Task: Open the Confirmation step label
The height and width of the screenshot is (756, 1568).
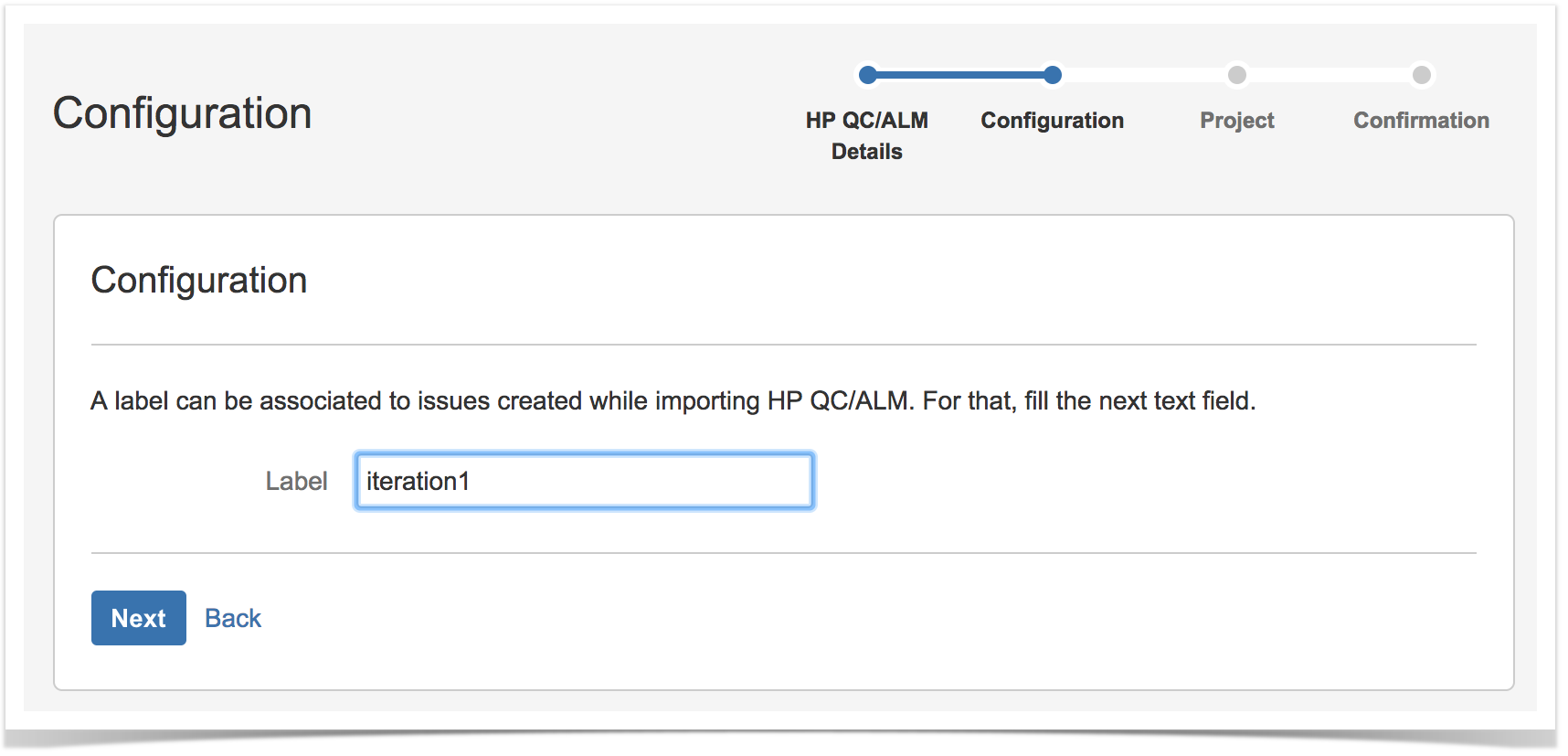Action: (x=1422, y=121)
